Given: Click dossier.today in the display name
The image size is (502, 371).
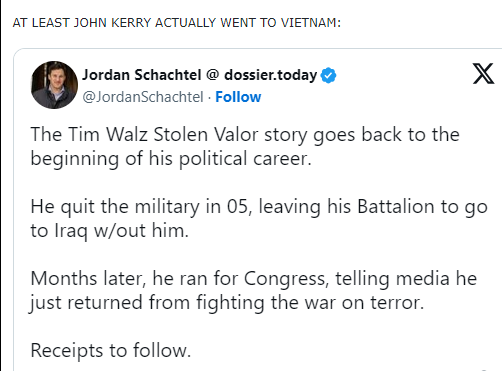Looking at the screenshot, I should (270, 75).
